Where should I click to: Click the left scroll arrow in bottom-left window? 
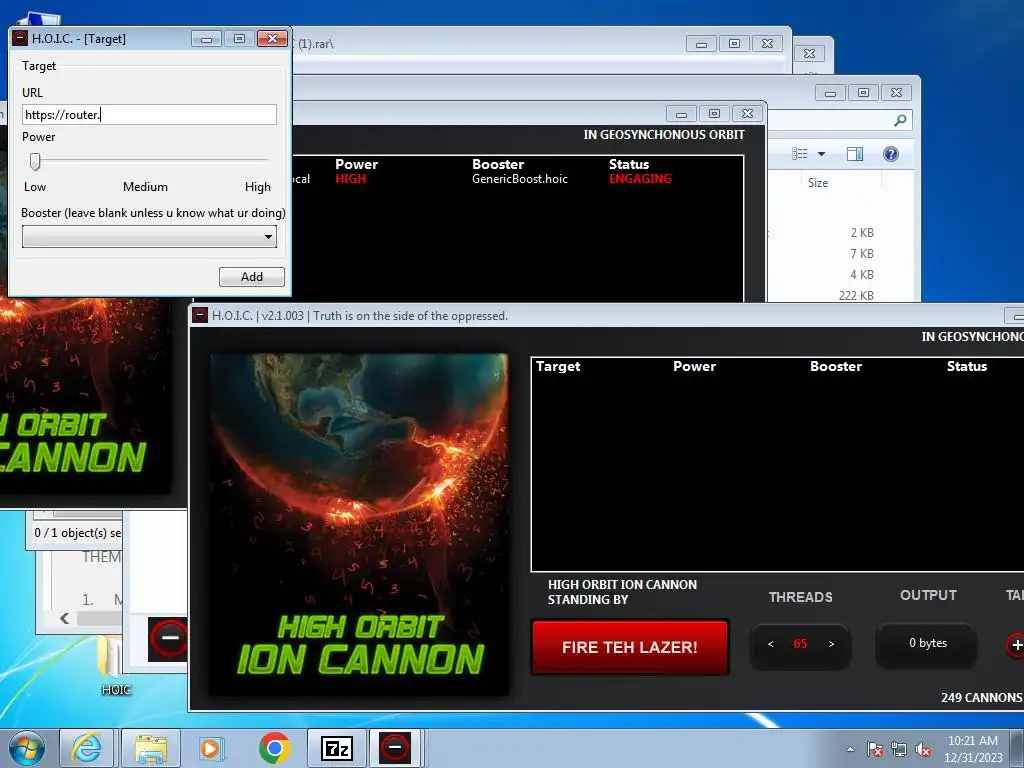65,618
